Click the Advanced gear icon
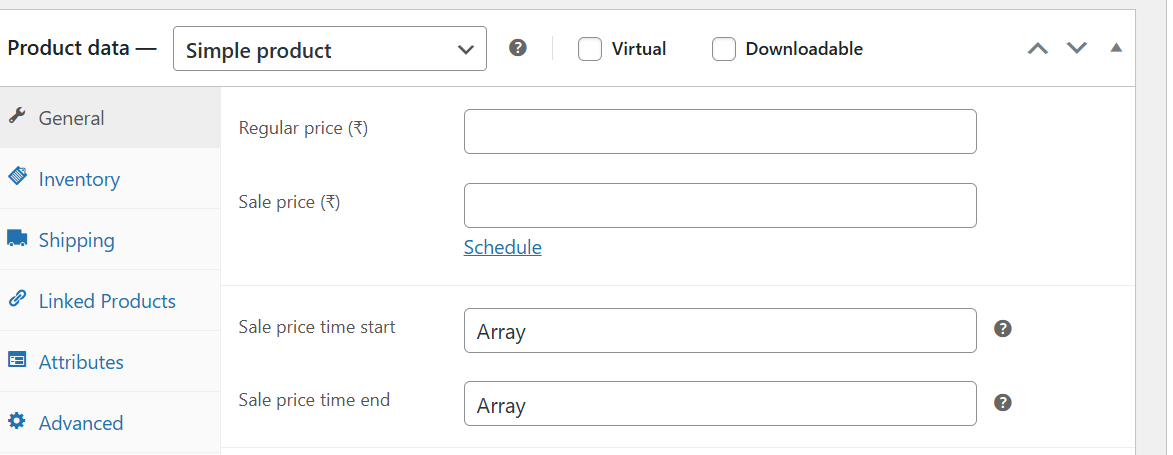Viewport: 1173px width, 455px height. (17, 422)
